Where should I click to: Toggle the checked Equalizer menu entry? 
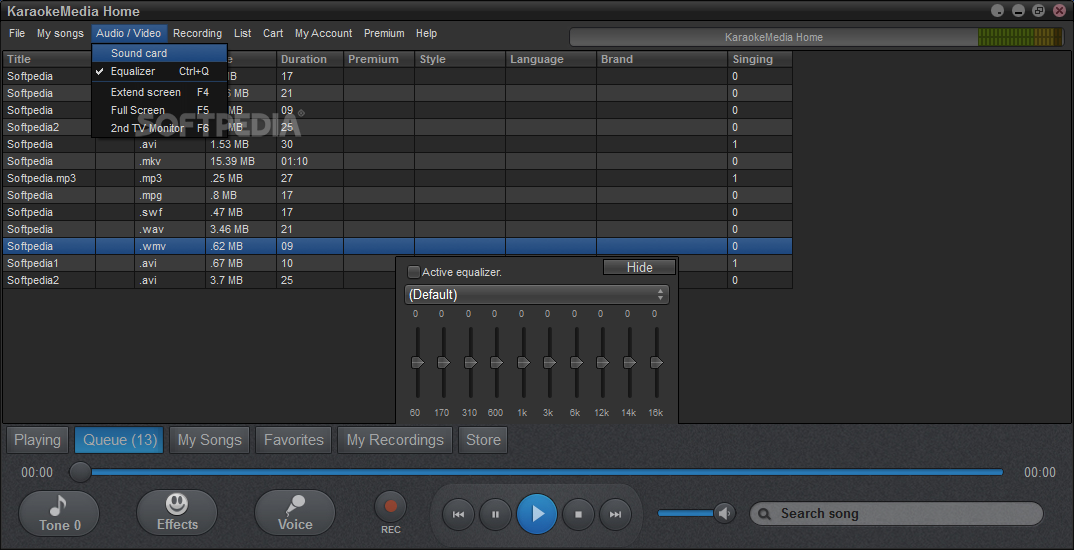coord(159,71)
